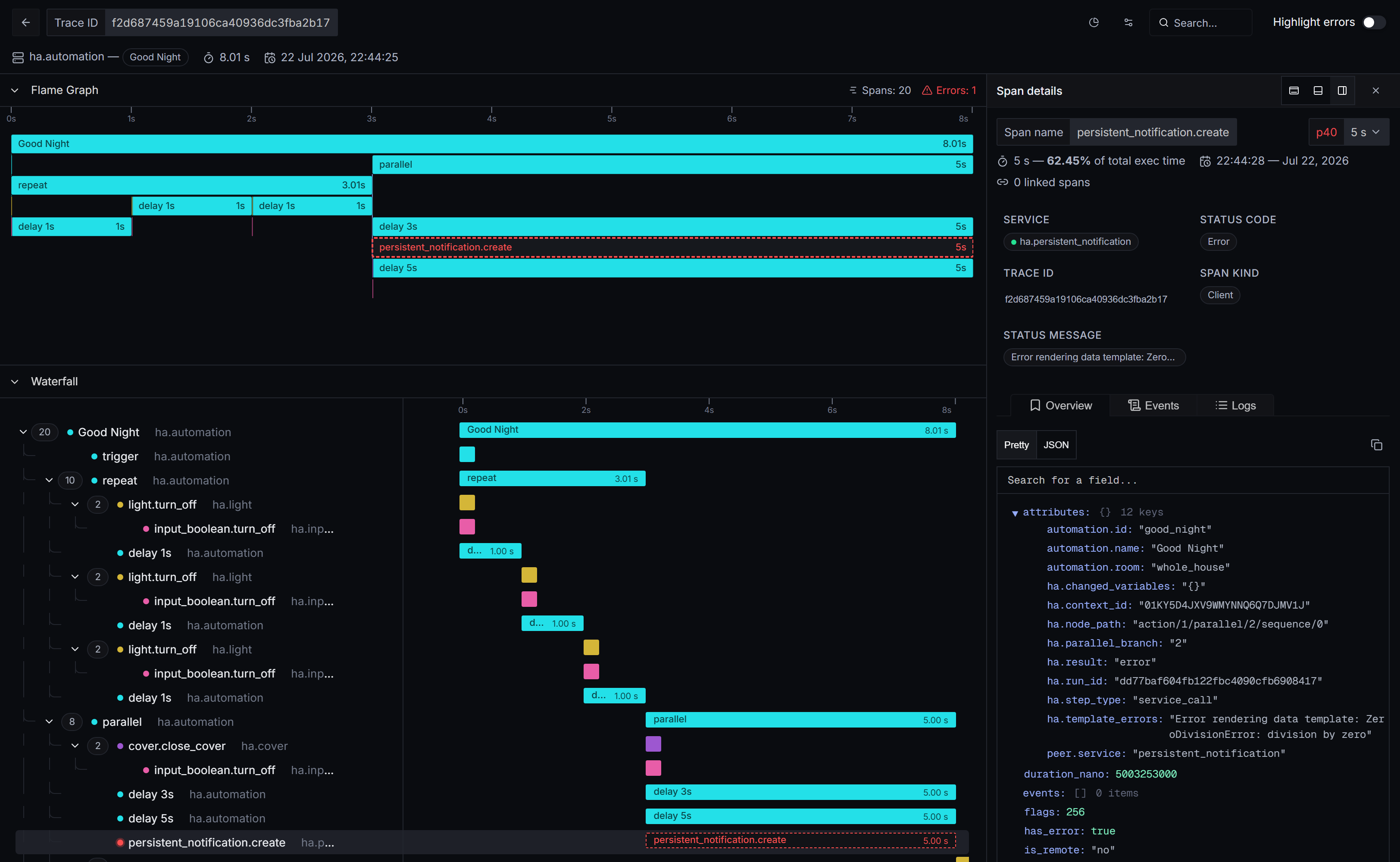
Task: Open the truncated status message chip
Action: pos(1094,357)
